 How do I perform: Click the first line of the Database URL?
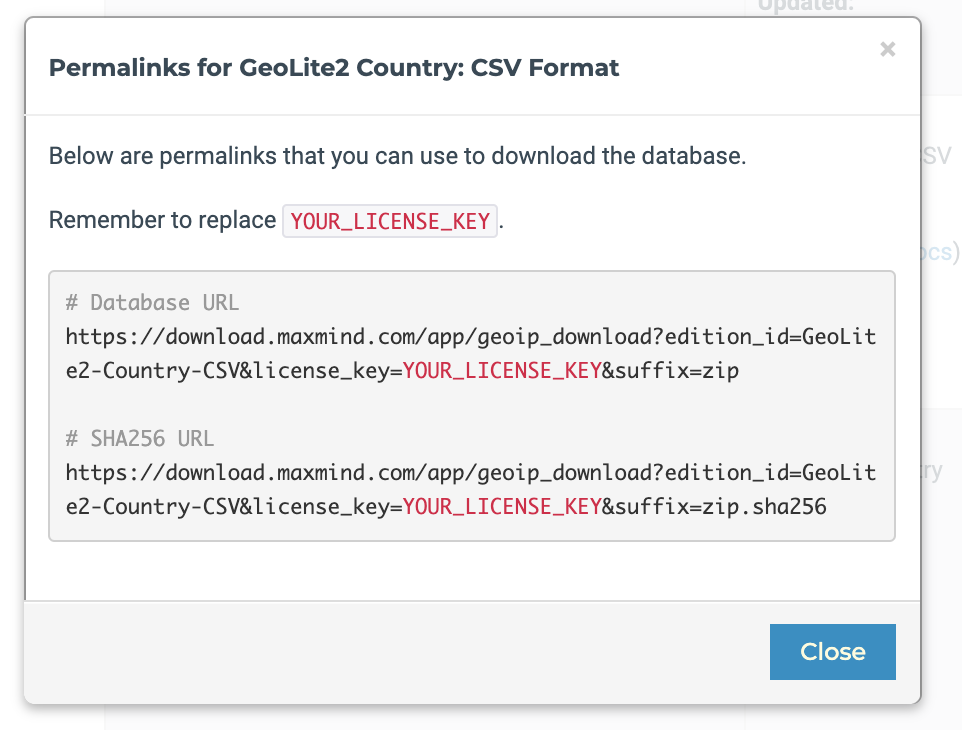(x=470, y=337)
